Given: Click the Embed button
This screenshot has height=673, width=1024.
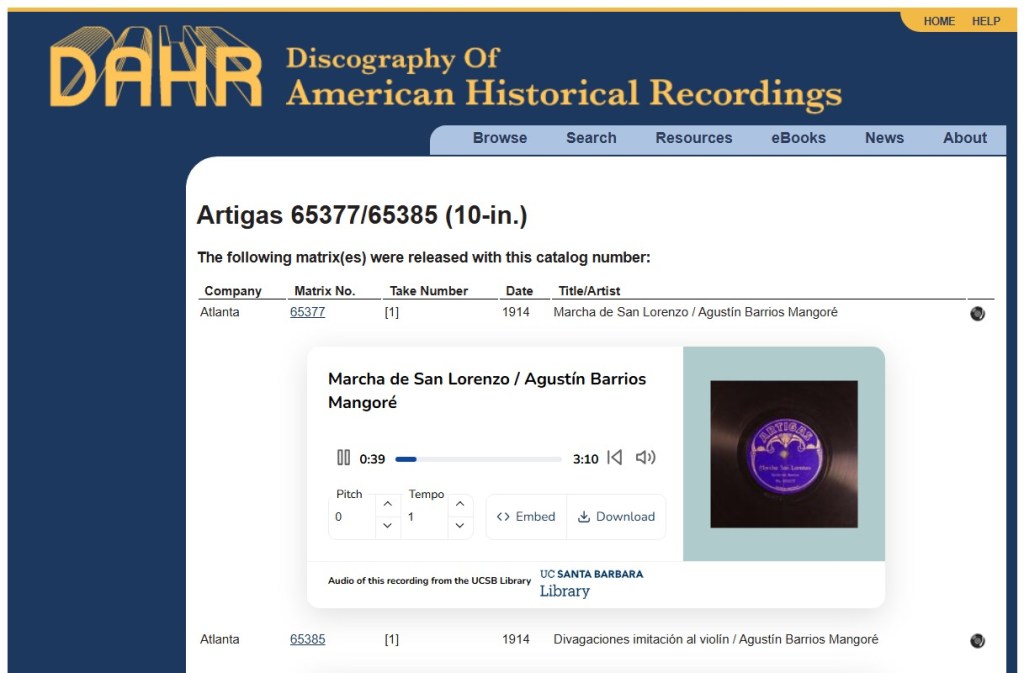Looking at the screenshot, I should [526, 517].
